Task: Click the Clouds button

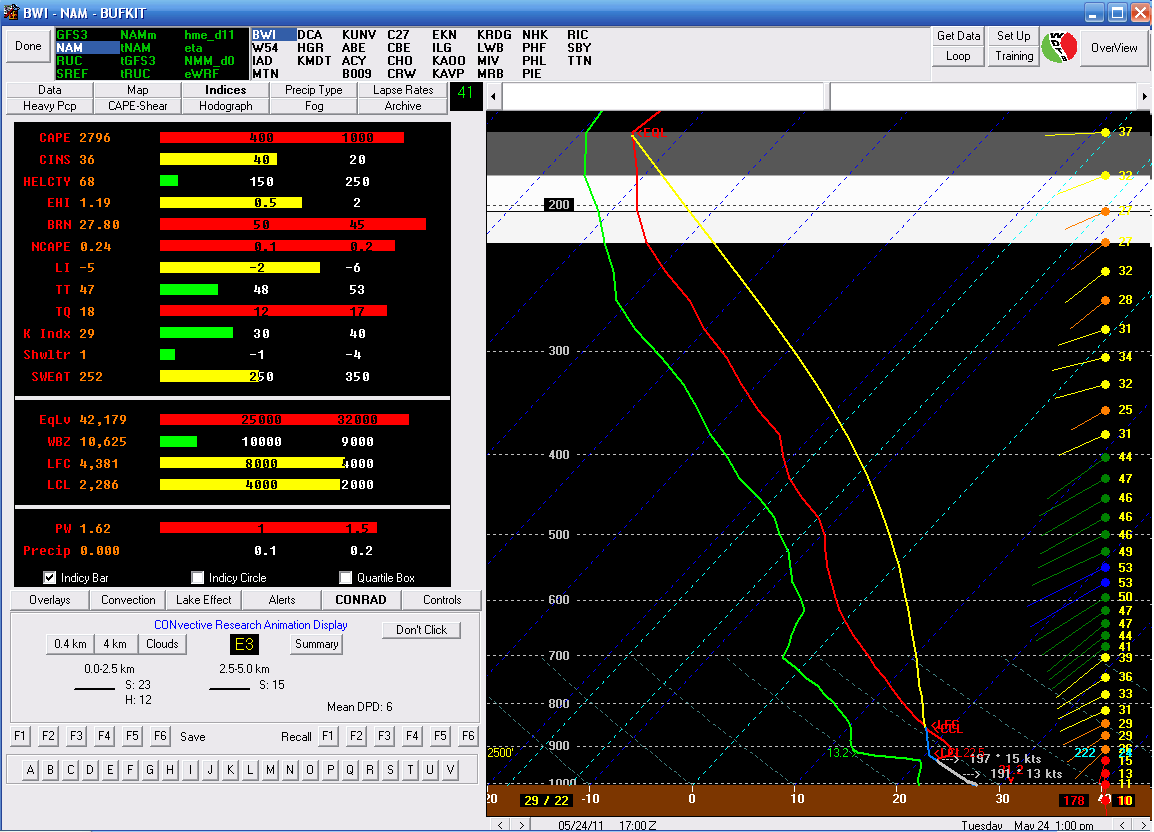Action: pyautogui.click(x=162, y=644)
